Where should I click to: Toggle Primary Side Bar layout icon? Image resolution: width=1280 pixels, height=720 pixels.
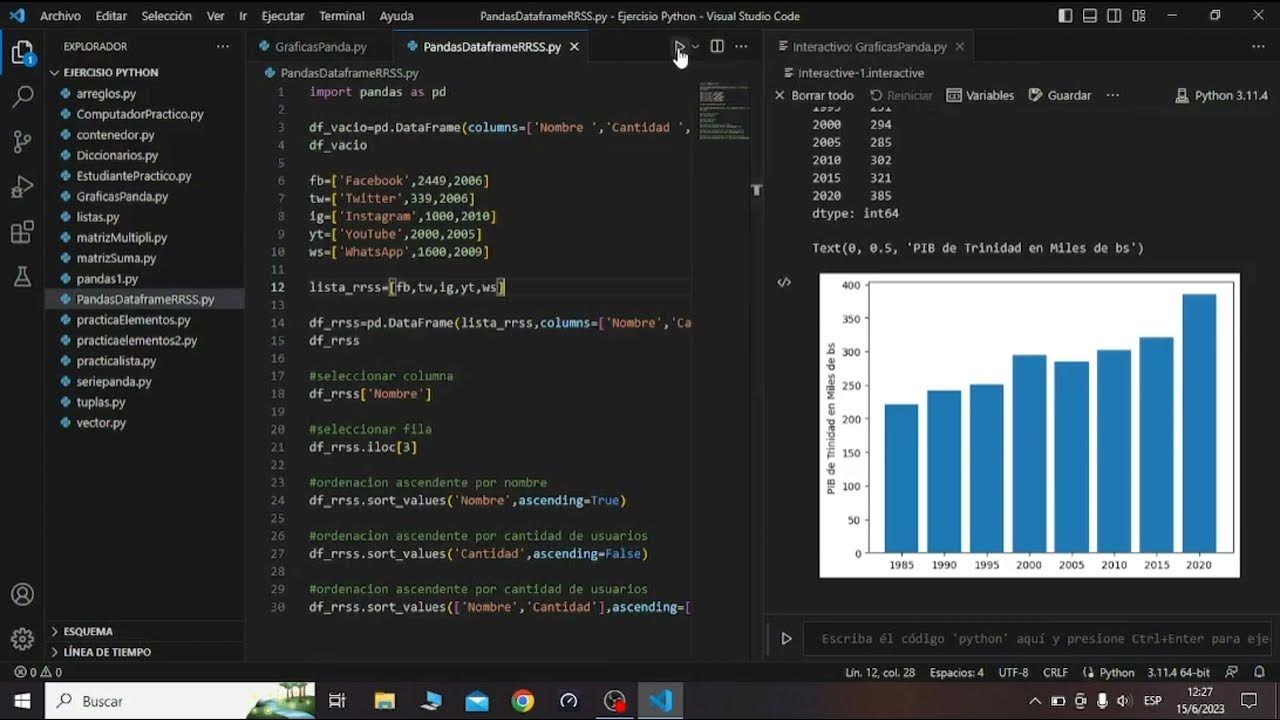pyautogui.click(x=1066, y=16)
